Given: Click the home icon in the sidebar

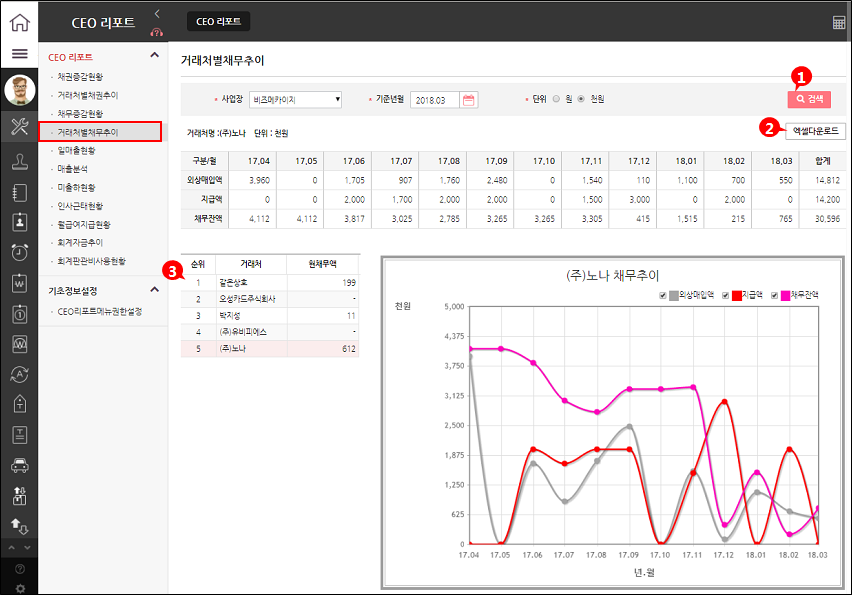Looking at the screenshot, I should (19, 21).
